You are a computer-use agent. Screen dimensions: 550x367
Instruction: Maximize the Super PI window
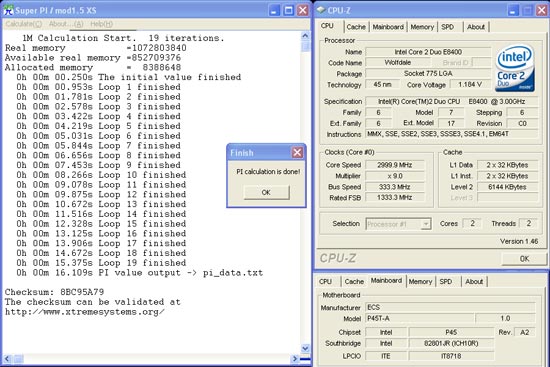coord(288,10)
